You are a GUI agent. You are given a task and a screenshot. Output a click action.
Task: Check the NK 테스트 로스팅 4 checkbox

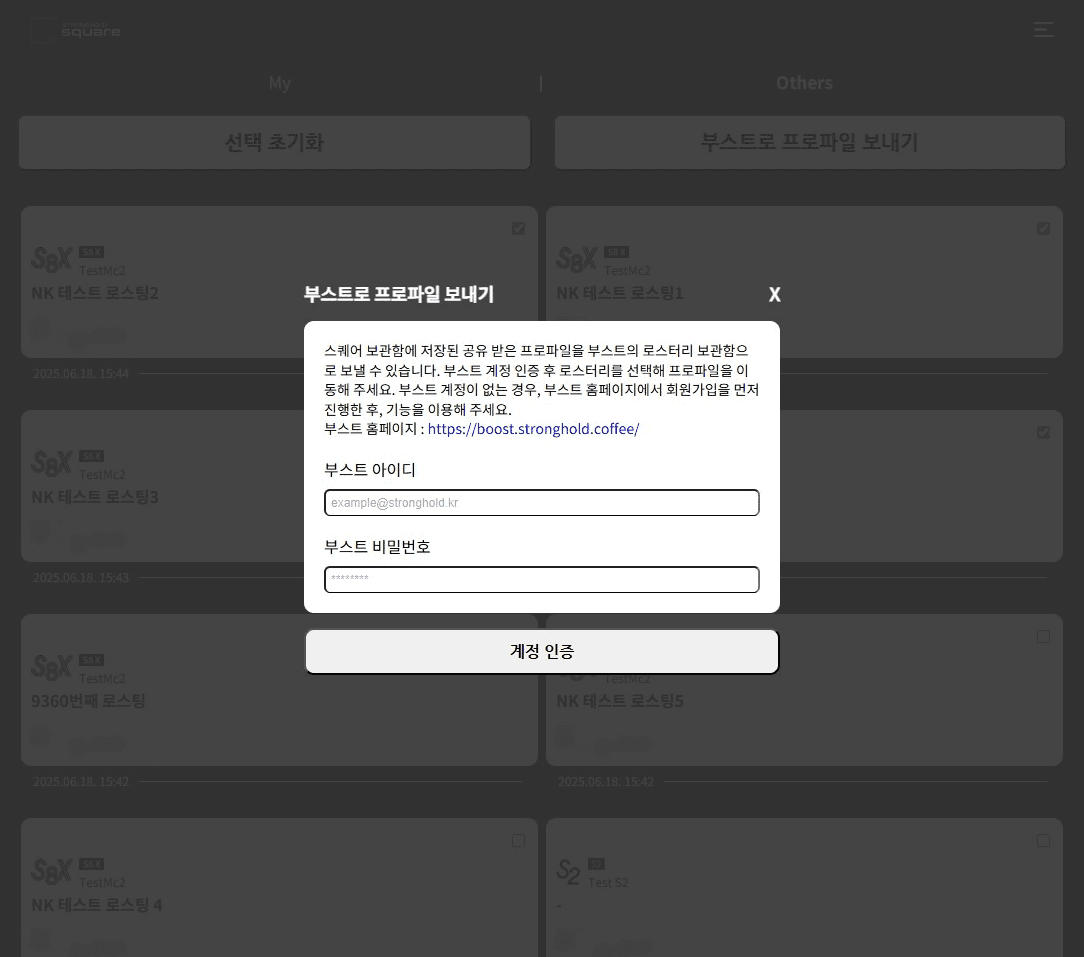(x=518, y=840)
